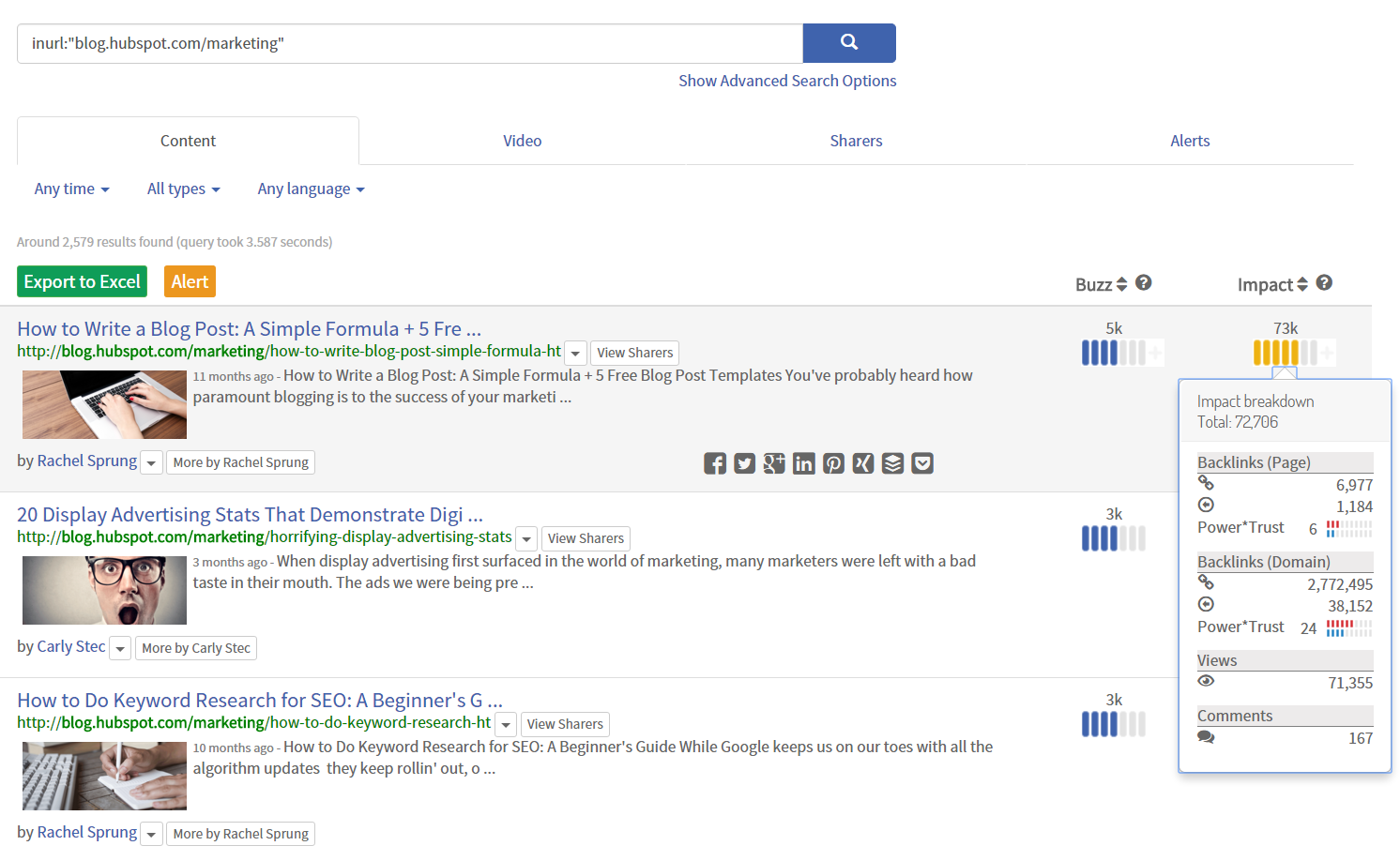Expand third result's Rachel Sprung author dropdown
The height and width of the screenshot is (861, 1400).
click(x=151, y=834)
